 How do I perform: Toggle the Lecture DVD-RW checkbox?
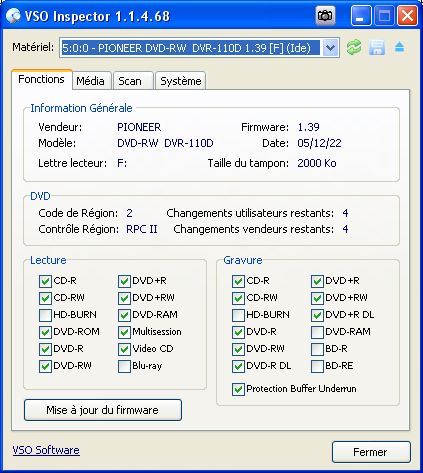coord(45,366)
